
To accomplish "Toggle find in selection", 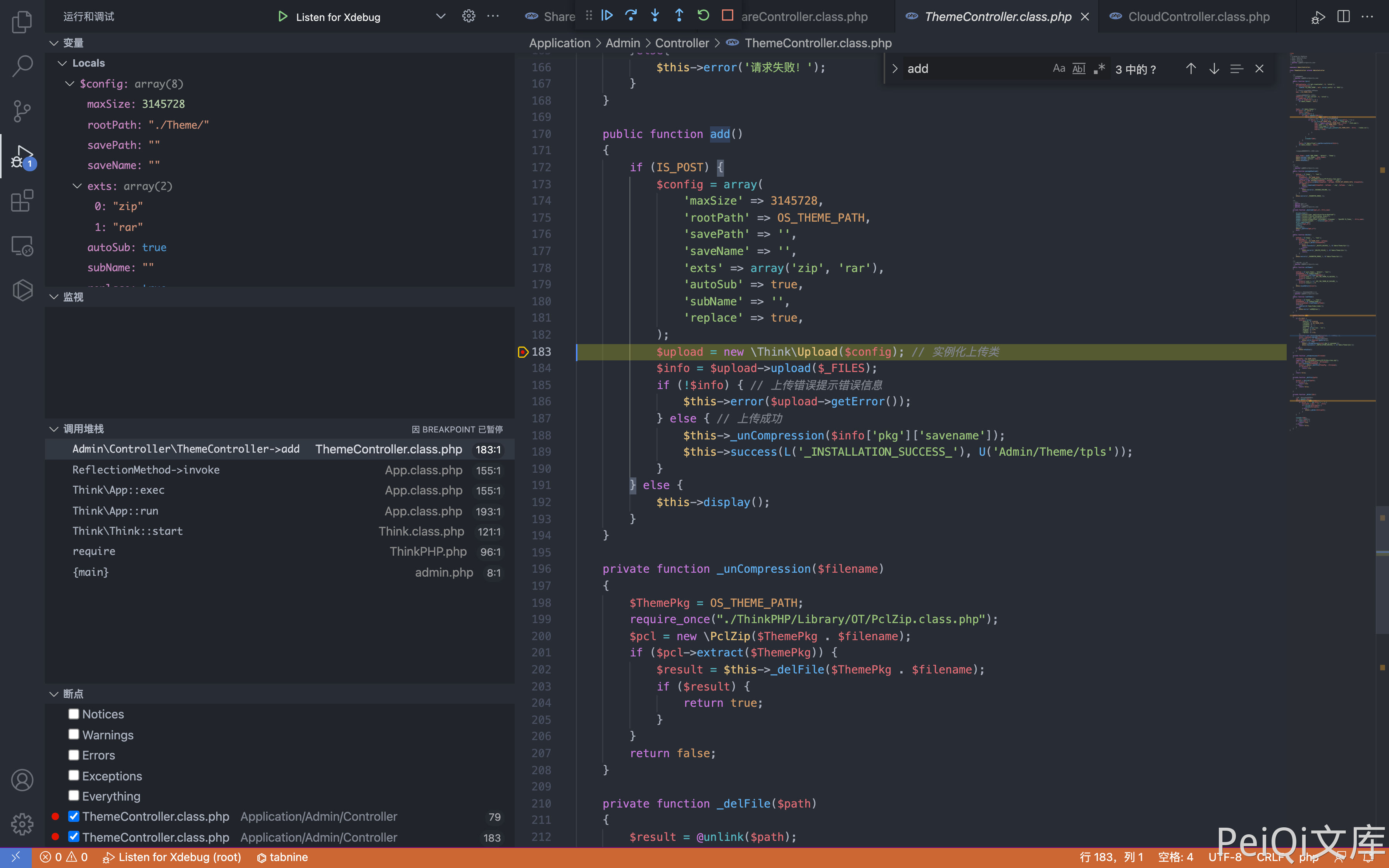I will (x=1236, y=69).
